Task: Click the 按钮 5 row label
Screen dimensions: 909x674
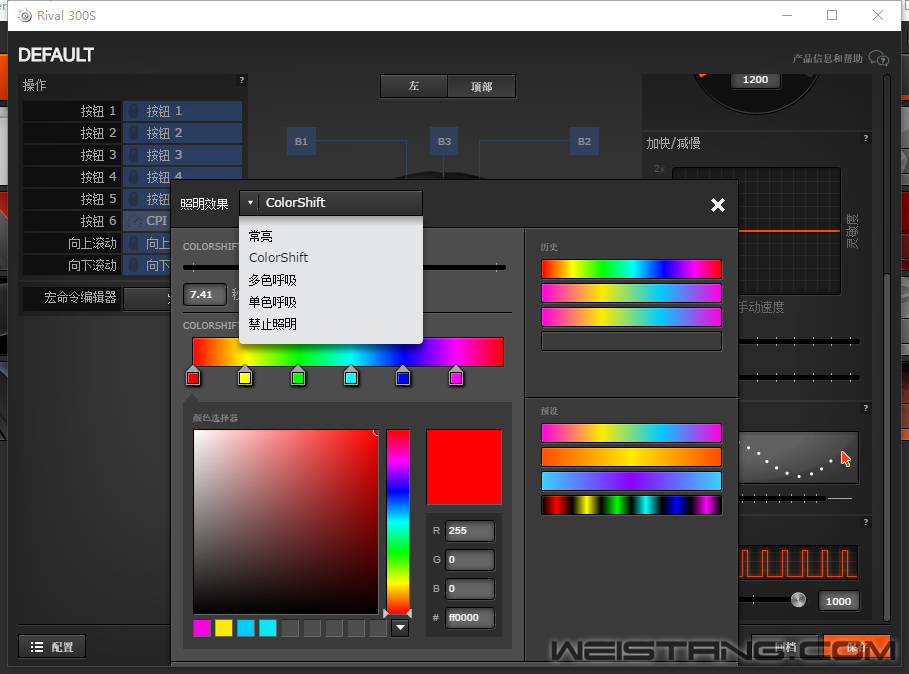Action: [x=98, y=199]
